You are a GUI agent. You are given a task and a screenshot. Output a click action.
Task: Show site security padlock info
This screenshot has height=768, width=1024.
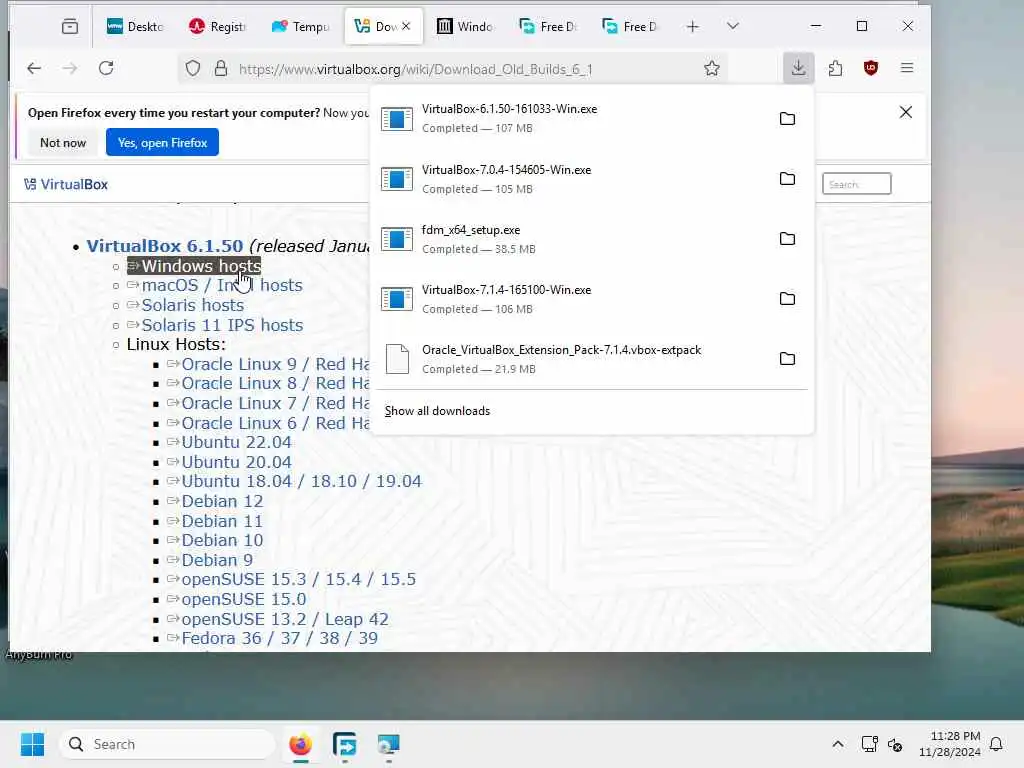pos(221,69)
